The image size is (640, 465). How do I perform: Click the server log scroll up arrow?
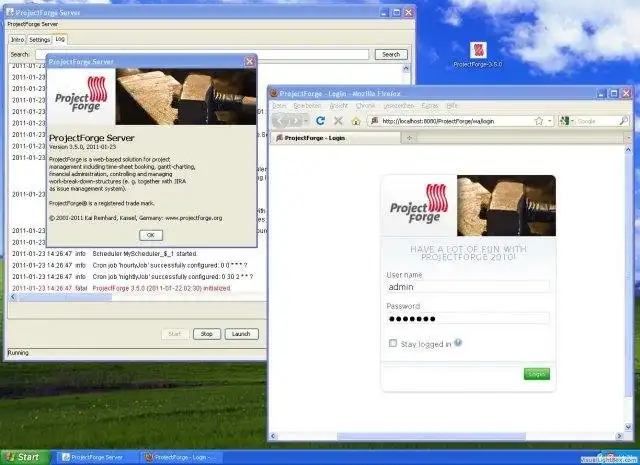(x=406, y=69)
